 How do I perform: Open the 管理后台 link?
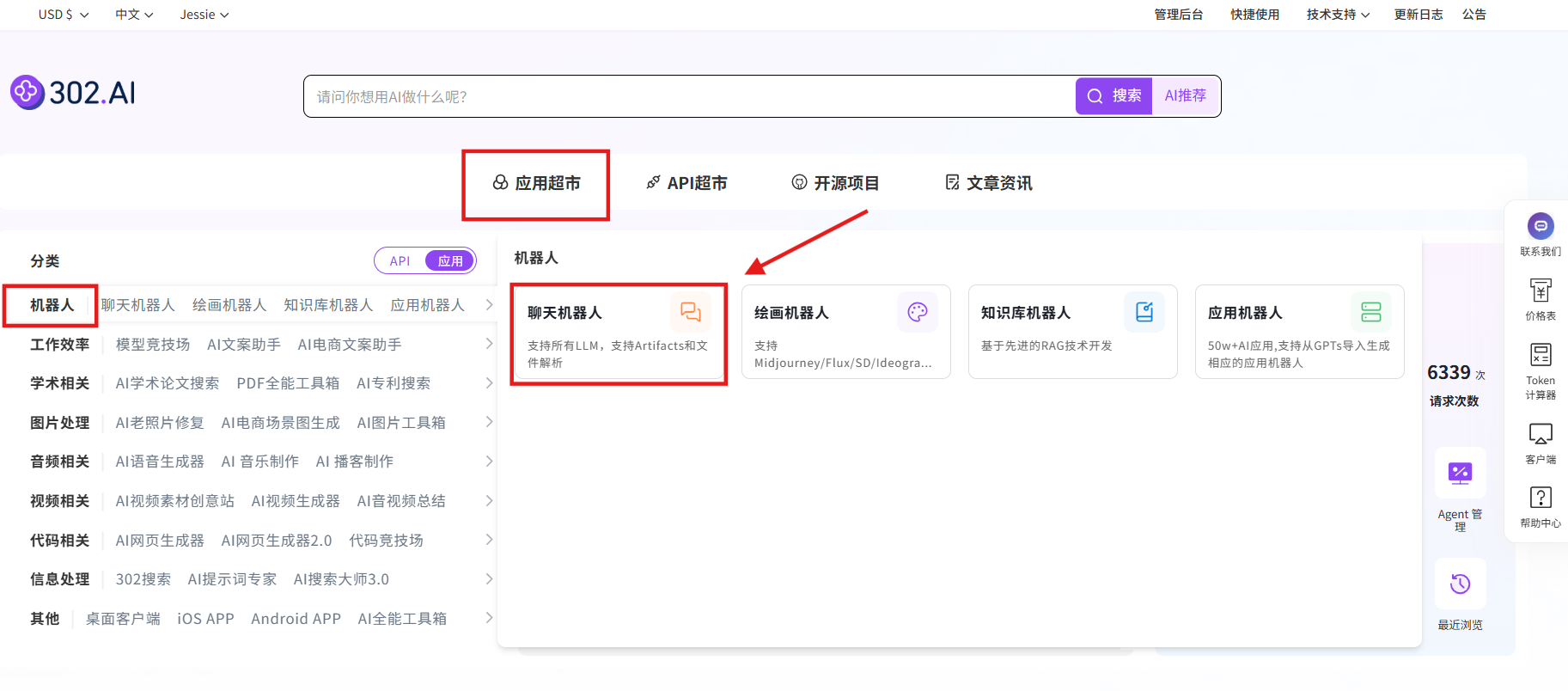(x=1178, y=15)
